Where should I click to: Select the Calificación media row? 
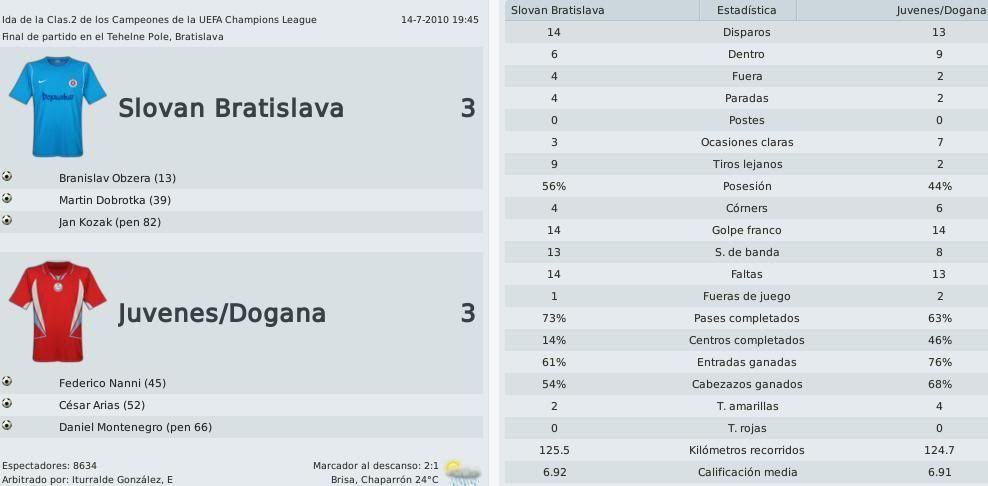pos(746,472)
